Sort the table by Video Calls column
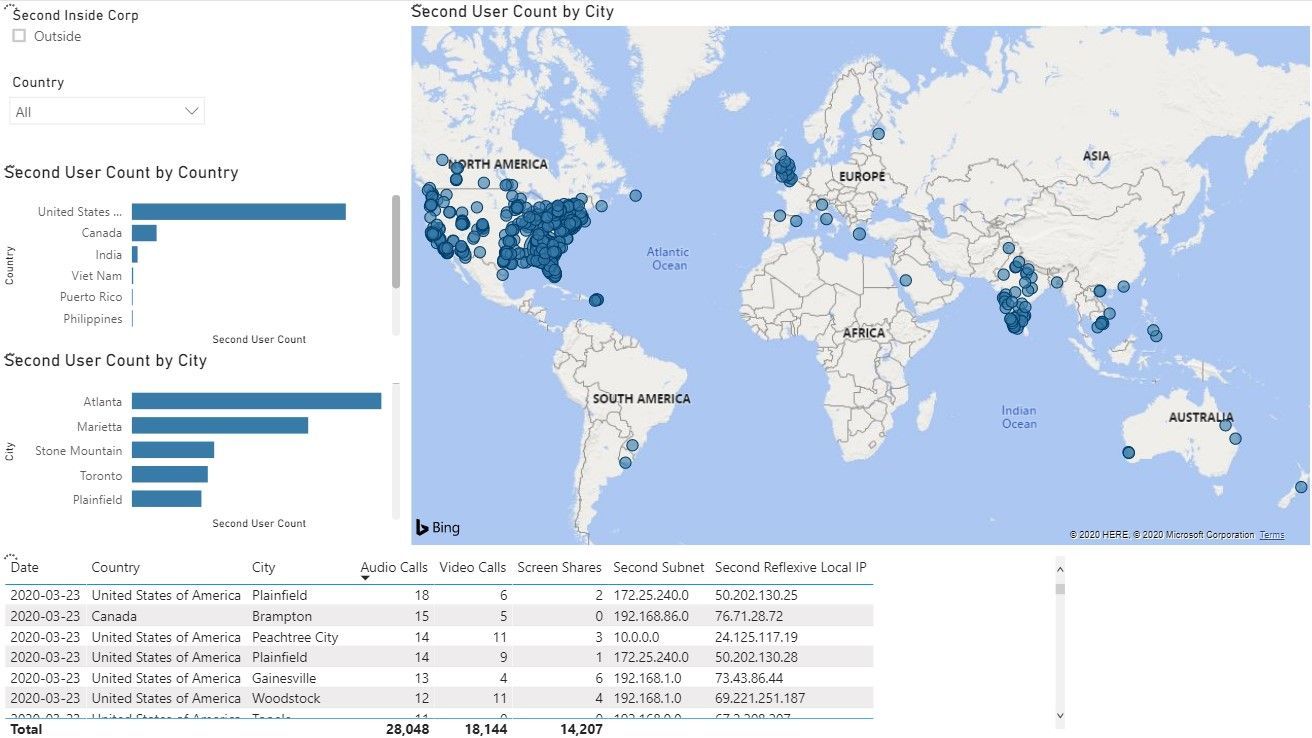The image size is (1312, 738). 472,567
